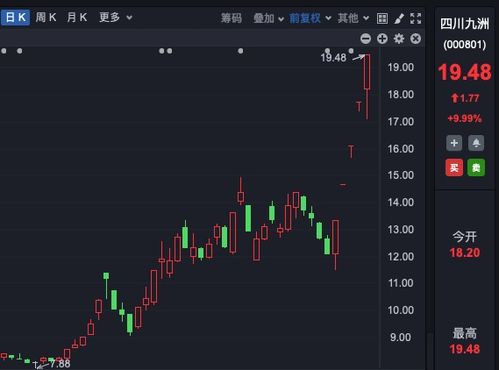Switch to the 日K daily chart tab
This screenshot has width=499, height=370.
15,17
